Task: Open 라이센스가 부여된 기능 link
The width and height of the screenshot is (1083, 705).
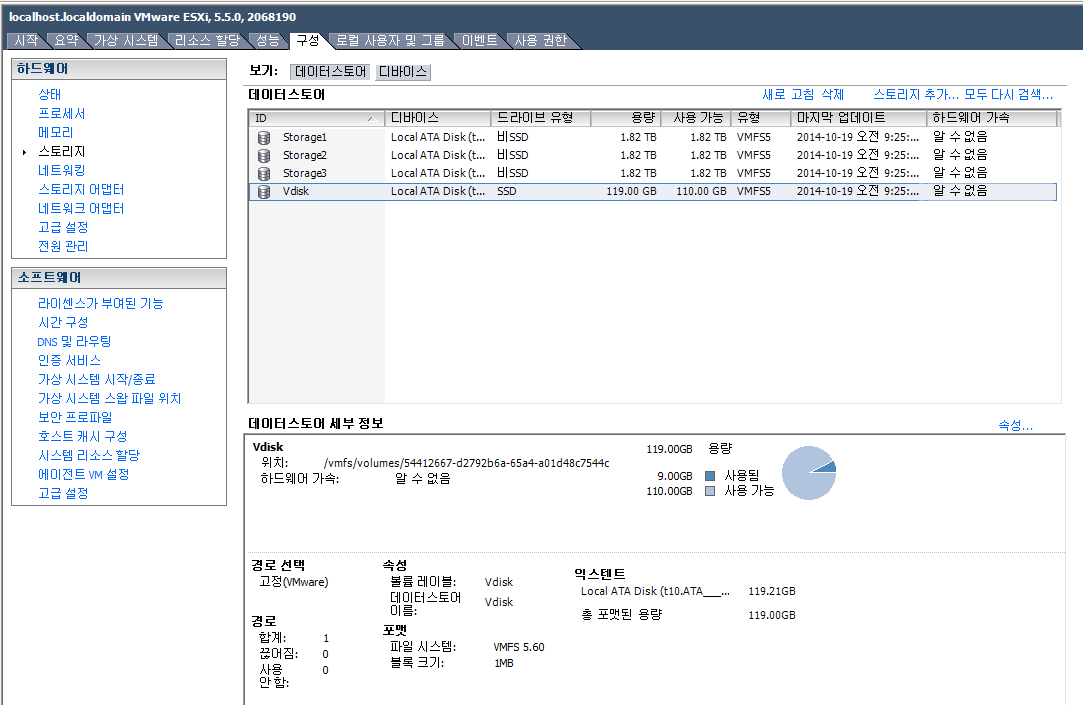Action: [x=100, y=303]
